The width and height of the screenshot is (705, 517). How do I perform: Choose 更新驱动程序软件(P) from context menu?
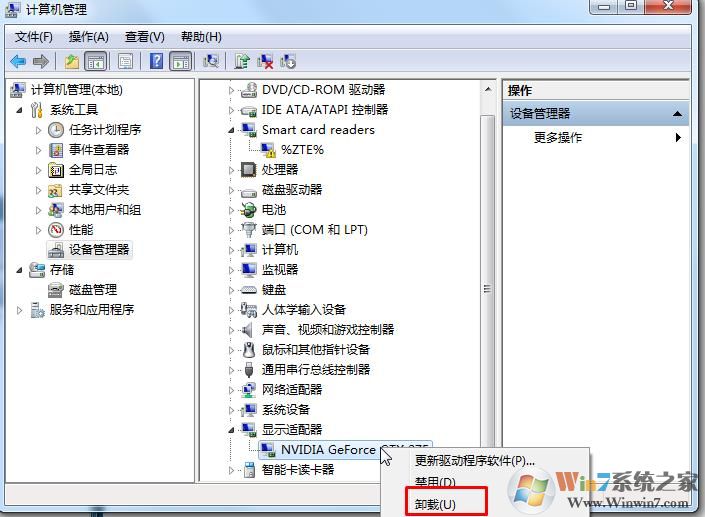click(x=475, y=460)
